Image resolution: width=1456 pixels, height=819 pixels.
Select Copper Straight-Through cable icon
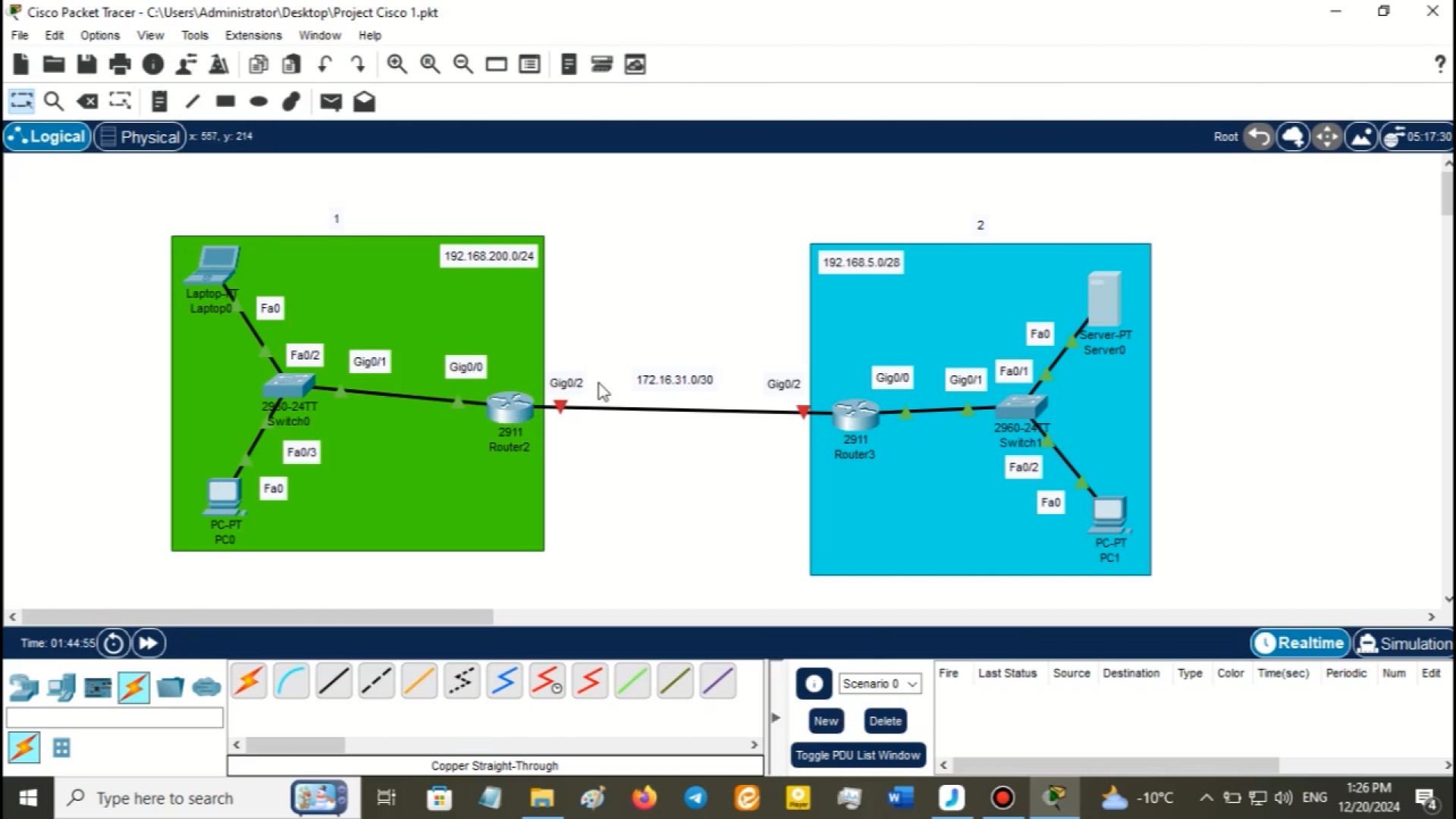coord(334,680)
